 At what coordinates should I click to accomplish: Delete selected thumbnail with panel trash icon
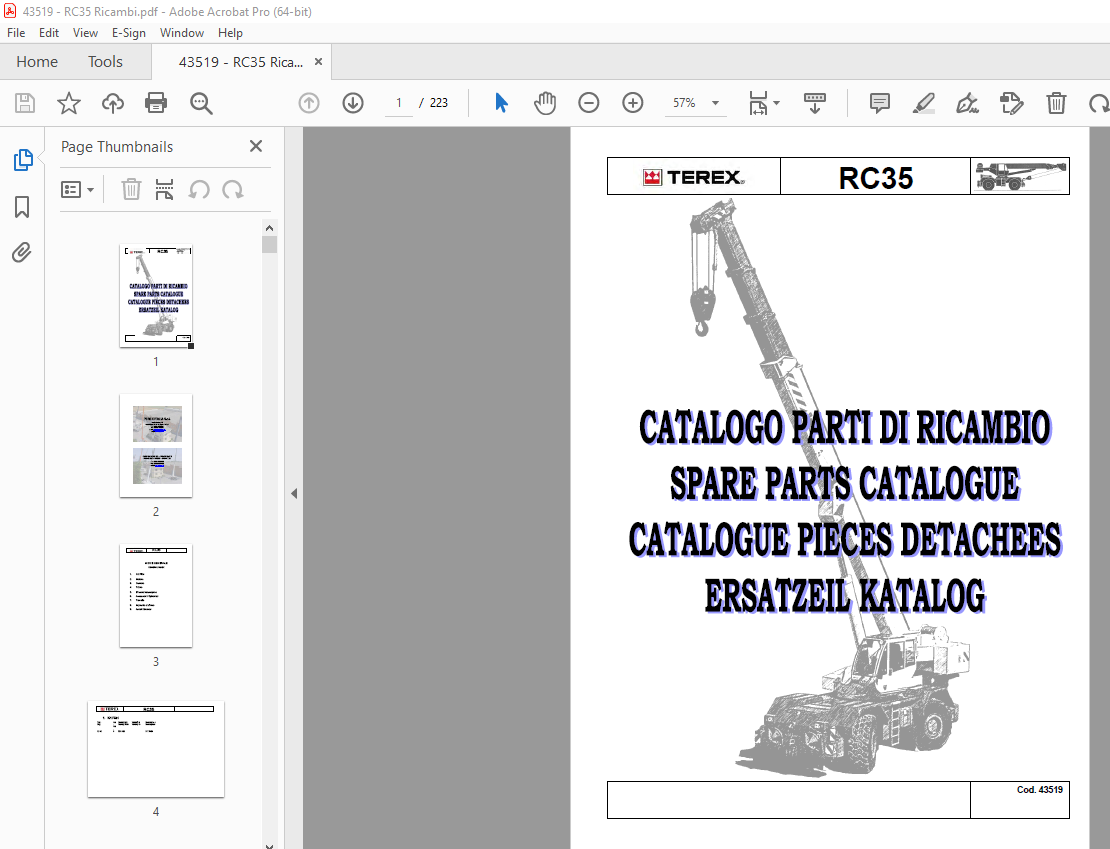click(x=131, y=190)
